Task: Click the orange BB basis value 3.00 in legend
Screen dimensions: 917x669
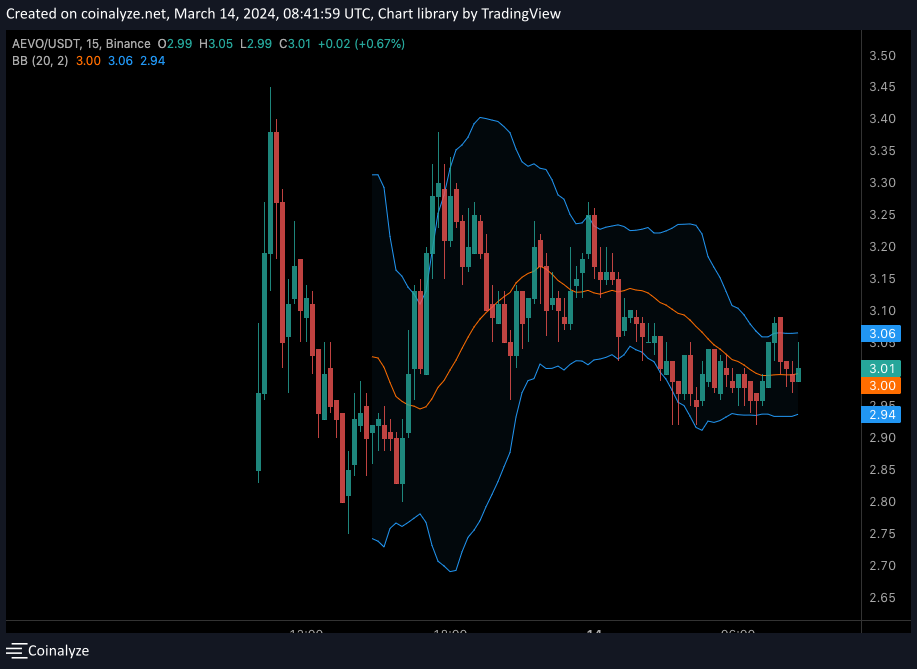Action: [x=87, y=61]
